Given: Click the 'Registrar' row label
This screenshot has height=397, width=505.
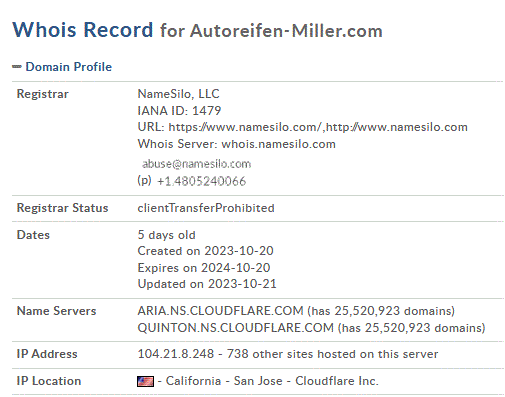Looking at the screenshot, I should (x=42, y=94).
